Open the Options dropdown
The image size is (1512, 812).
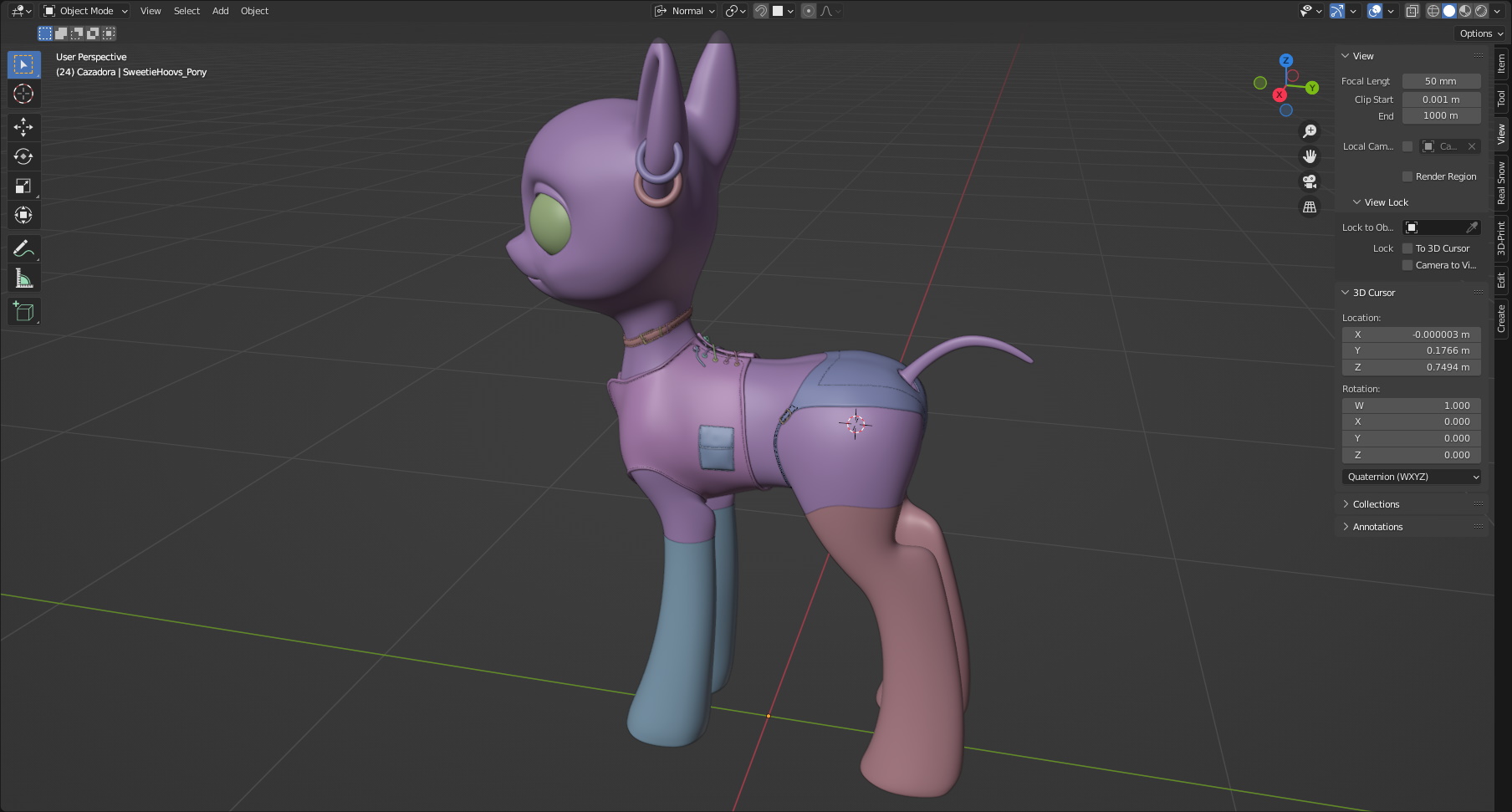coord(1481,33)
